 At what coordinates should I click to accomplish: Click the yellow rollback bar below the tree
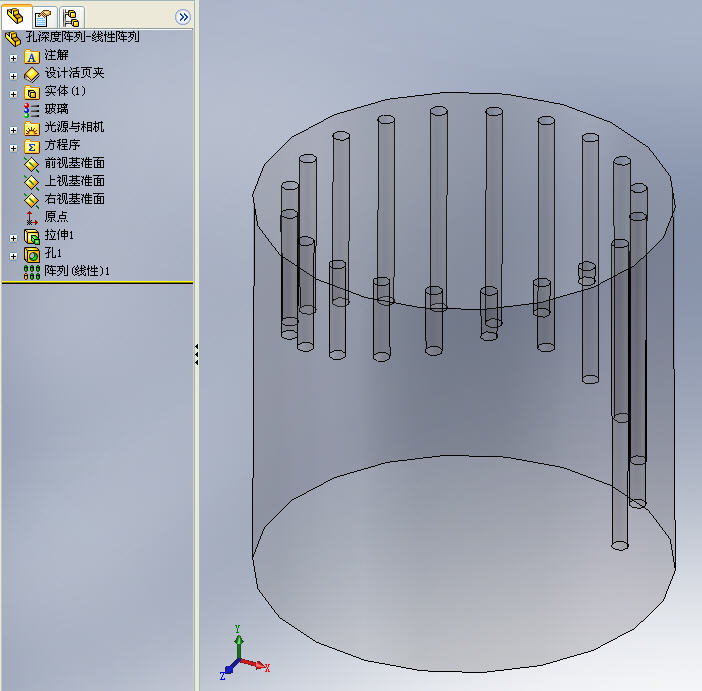click(97, 283)
